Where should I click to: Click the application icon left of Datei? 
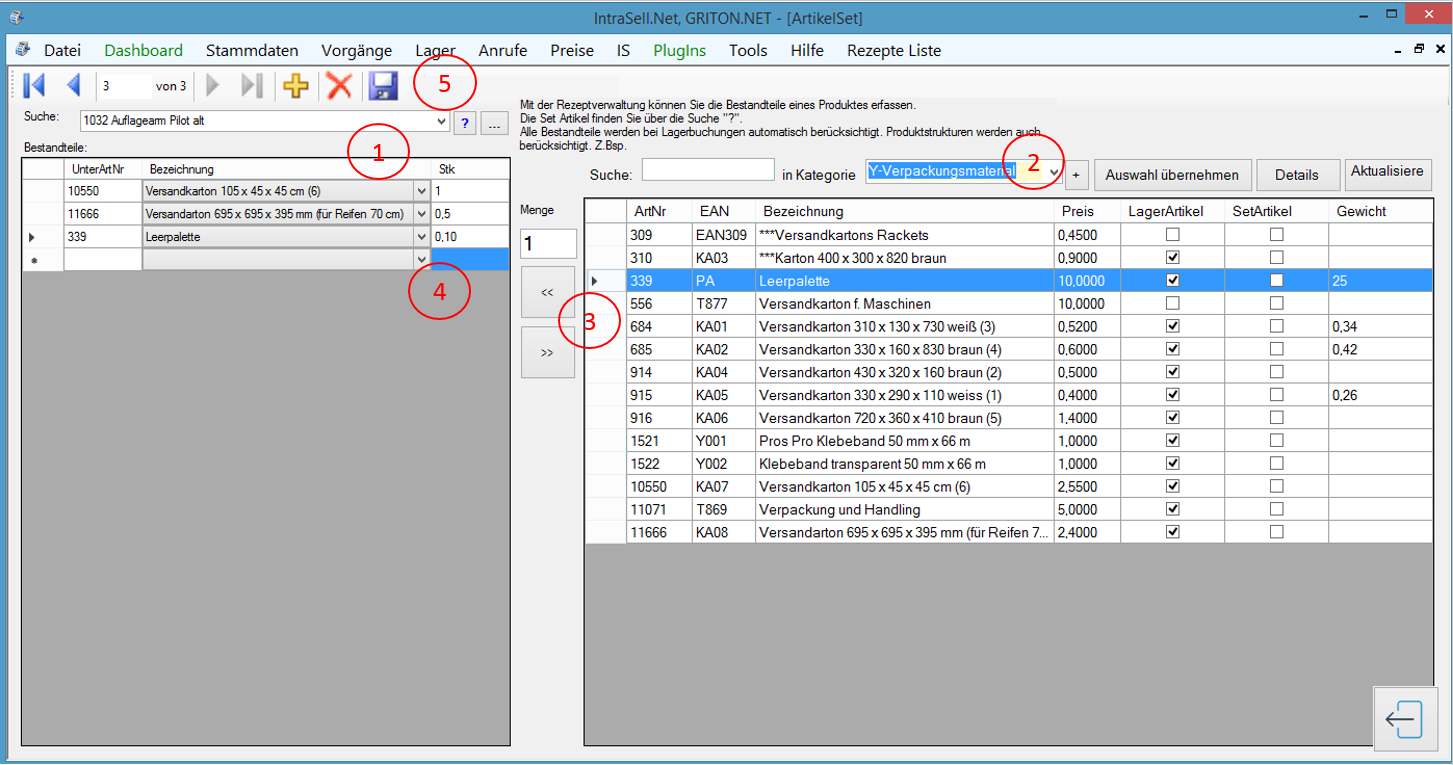point(22,50)
